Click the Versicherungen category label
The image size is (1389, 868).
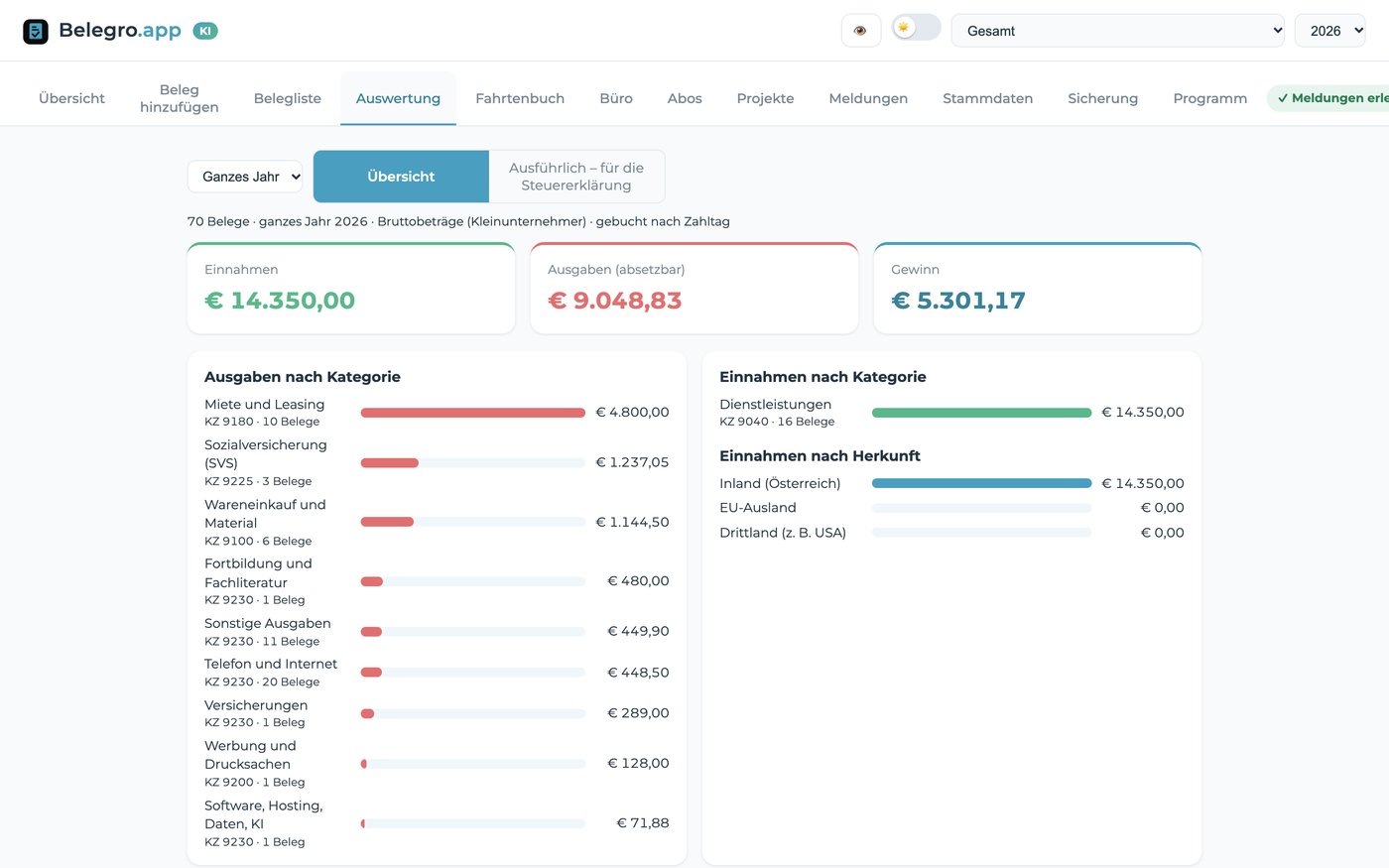pyautogui.click(x=256, y=705)
